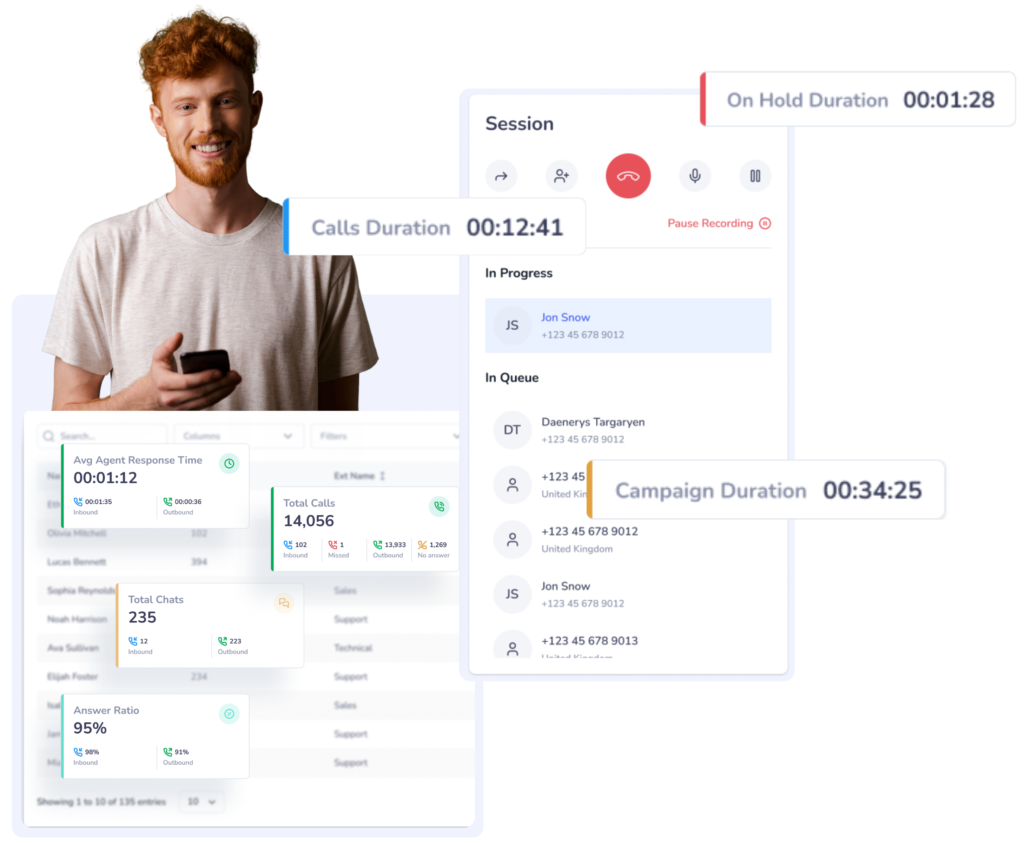Select Jon Snow in progress call
Screen dimensions: 1024x843
[x=628, y=325]
